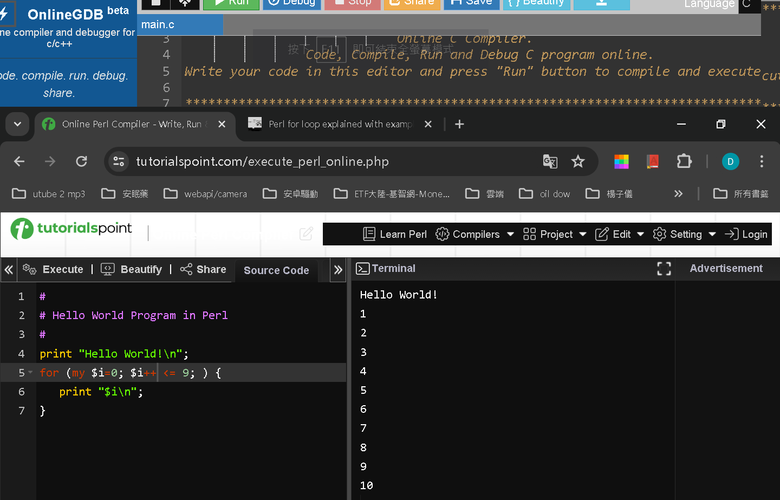The width and height of the screenshot is (780, 500).
Task: Open Chrome extensions puzzle icon
Action: pos(684,162)
